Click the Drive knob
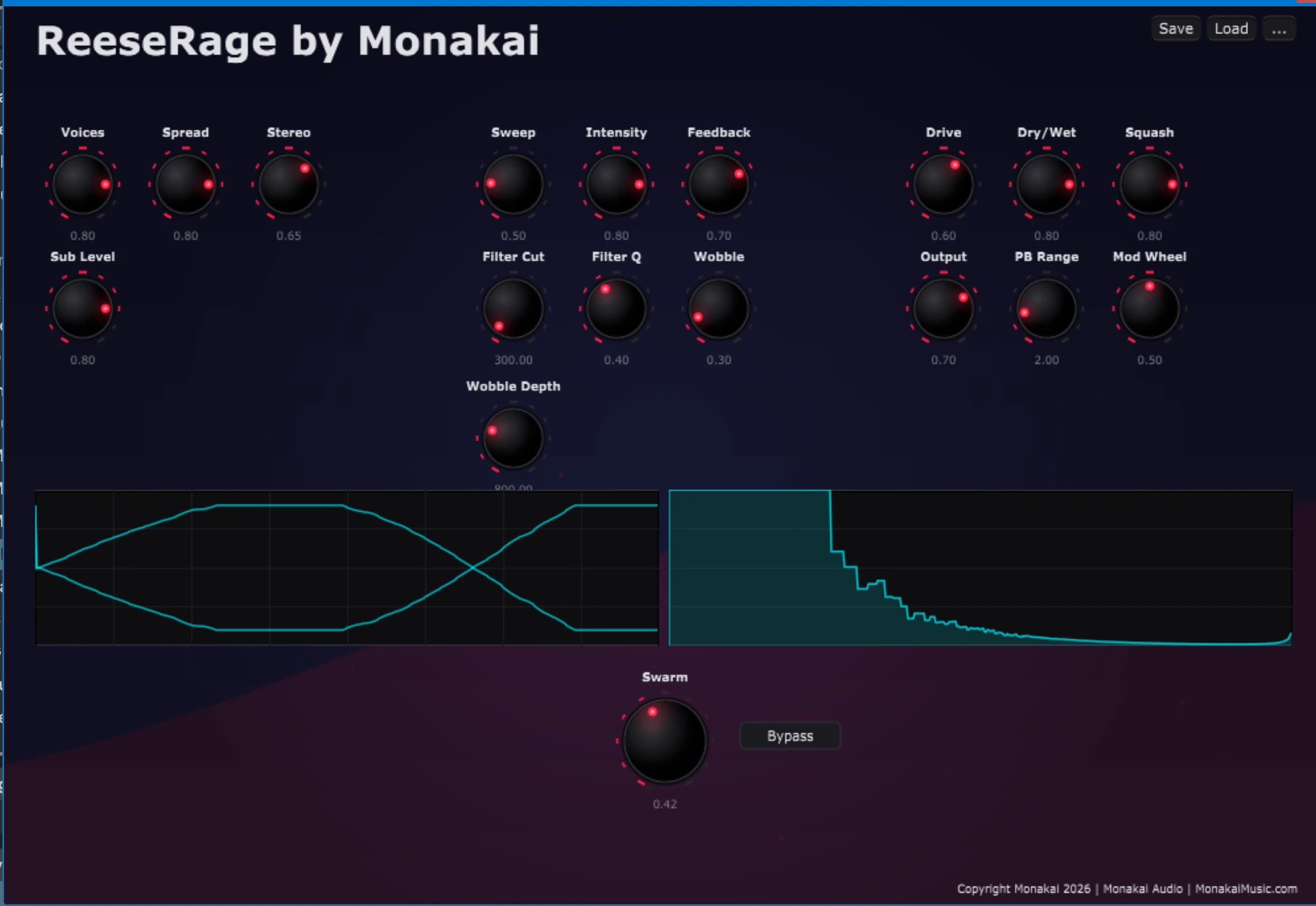 click(944, 184)
